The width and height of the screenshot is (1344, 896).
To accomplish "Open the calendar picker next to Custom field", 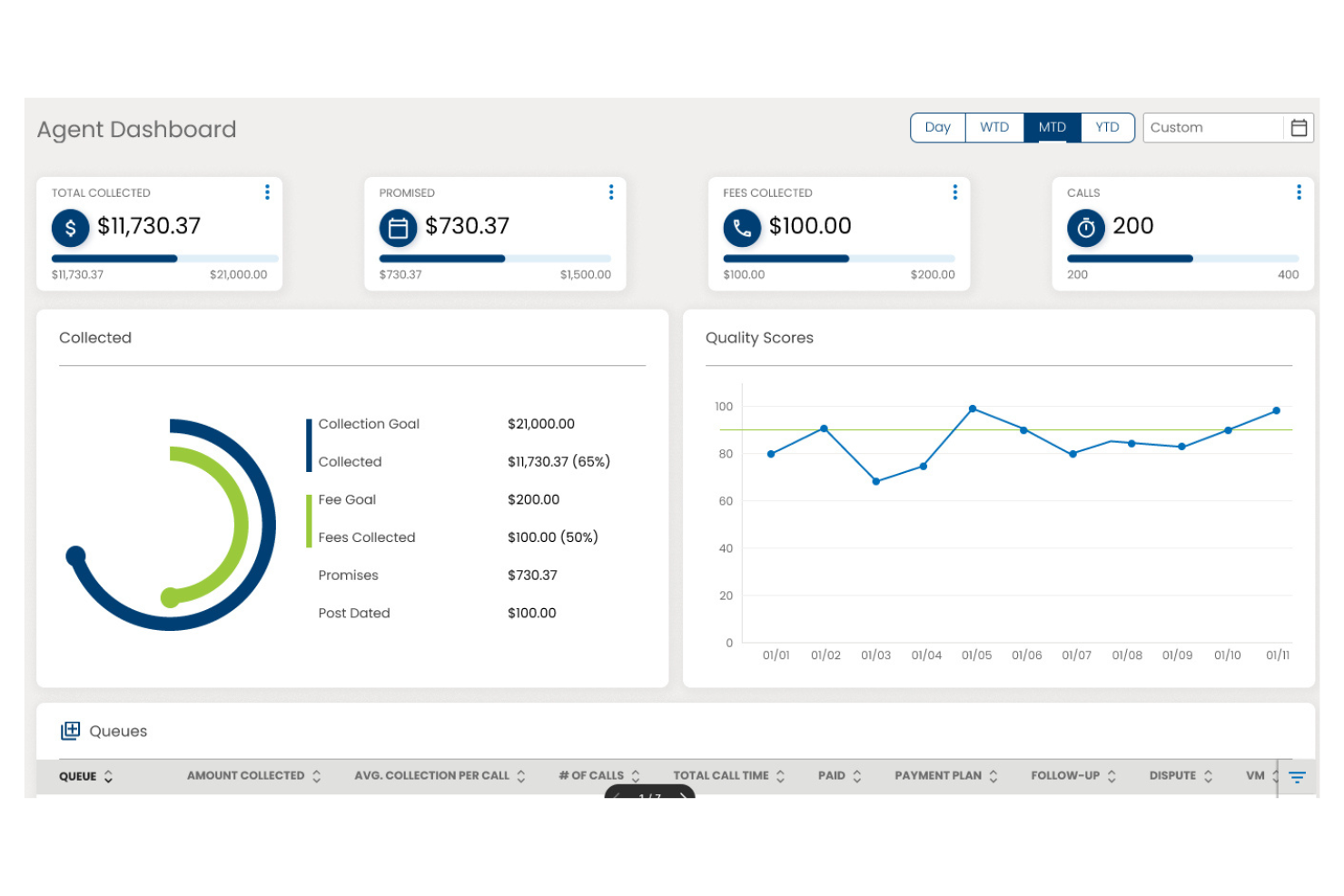I will pyautogui.click(x=1298, y=127).
